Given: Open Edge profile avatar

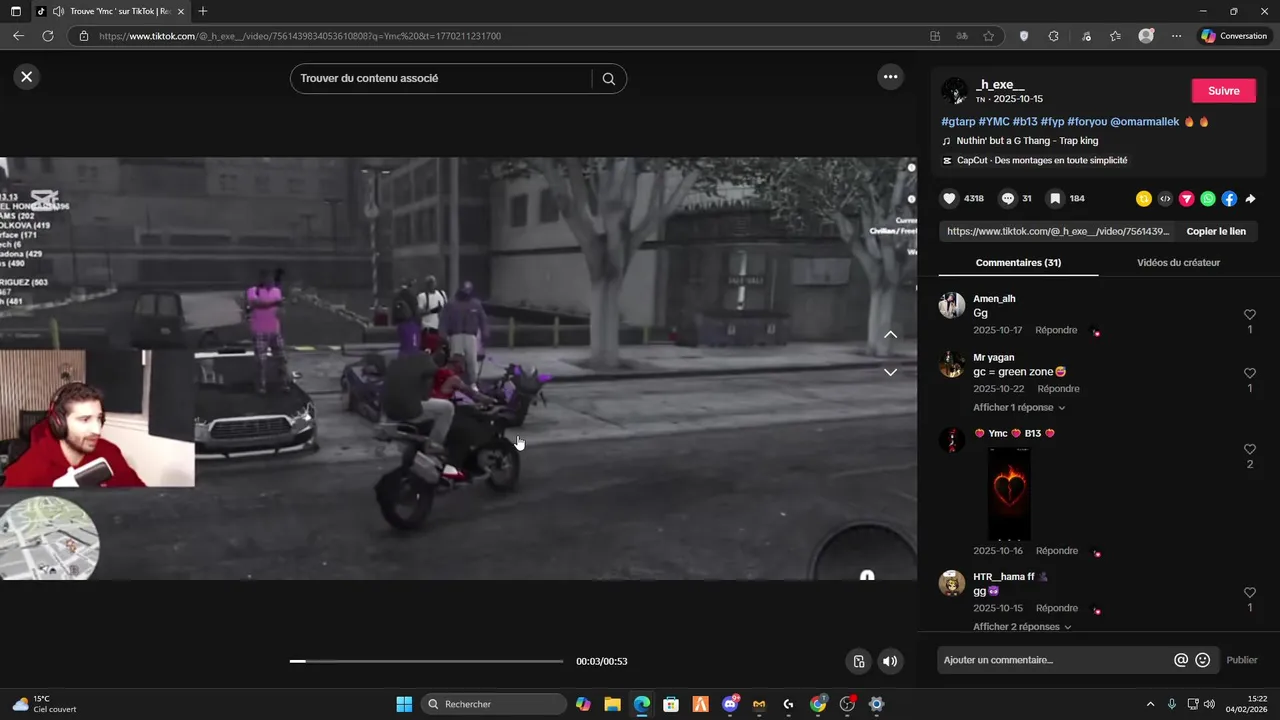Looking at the screenshot, I should 1146,36.
